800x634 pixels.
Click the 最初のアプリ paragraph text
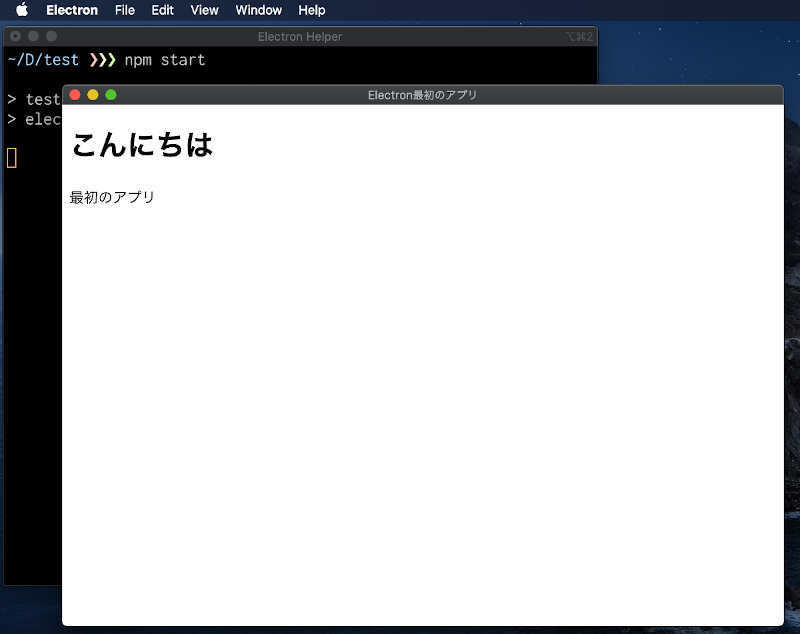pyautogui.click(x=110, y=197)
